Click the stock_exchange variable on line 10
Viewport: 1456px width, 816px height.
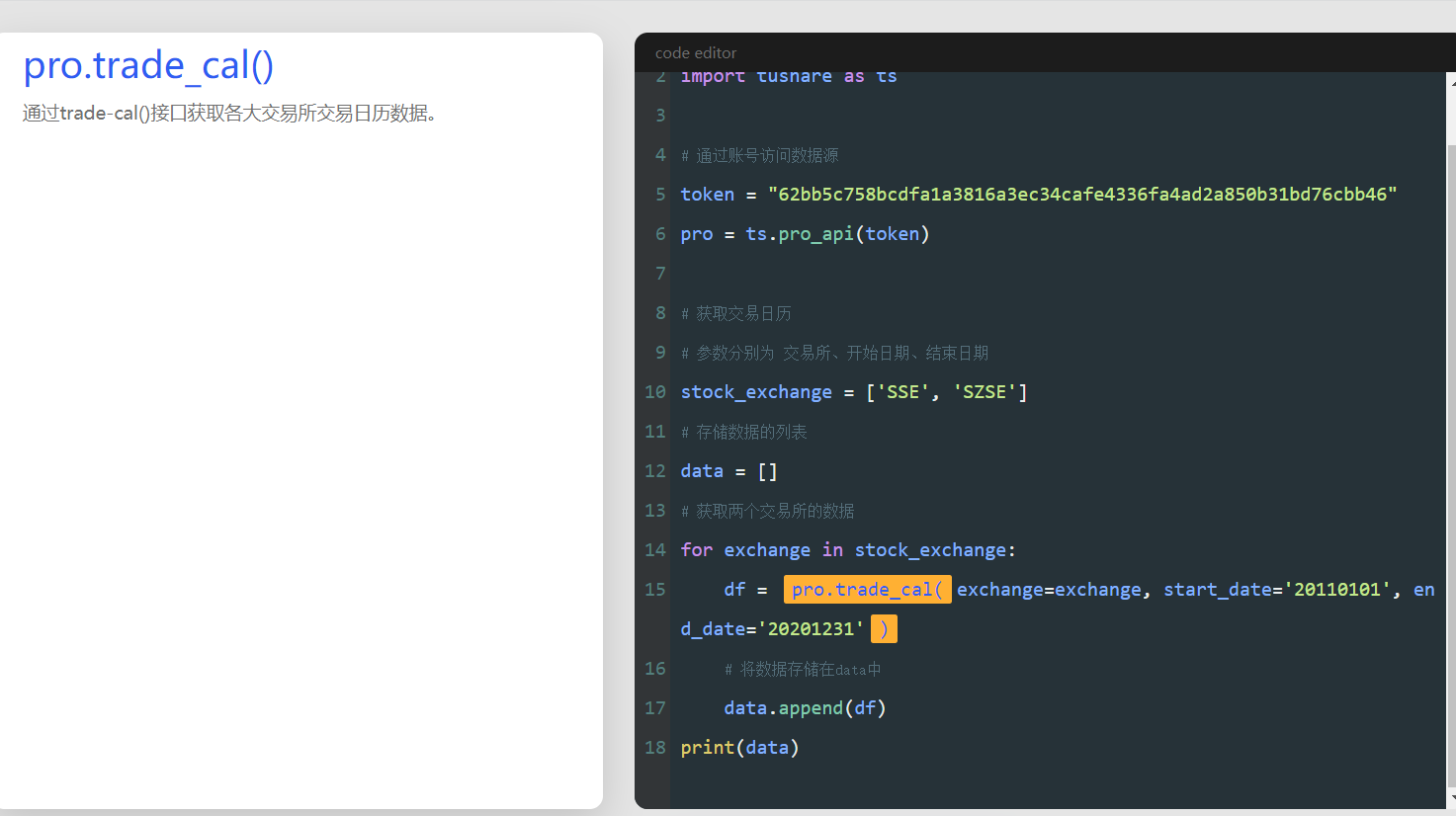pos(756,392)
